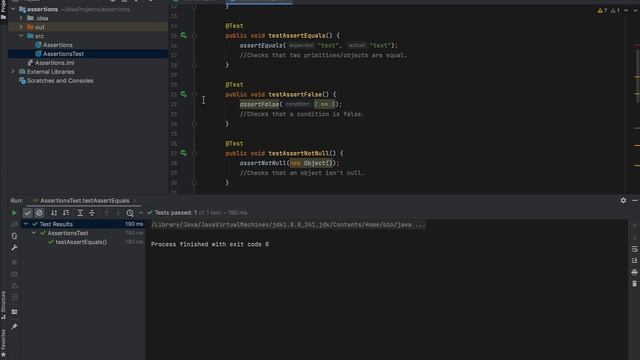Click 'Tests passed: 1' status text
This screenshot has height=360, width=640.
pos(176,213)
